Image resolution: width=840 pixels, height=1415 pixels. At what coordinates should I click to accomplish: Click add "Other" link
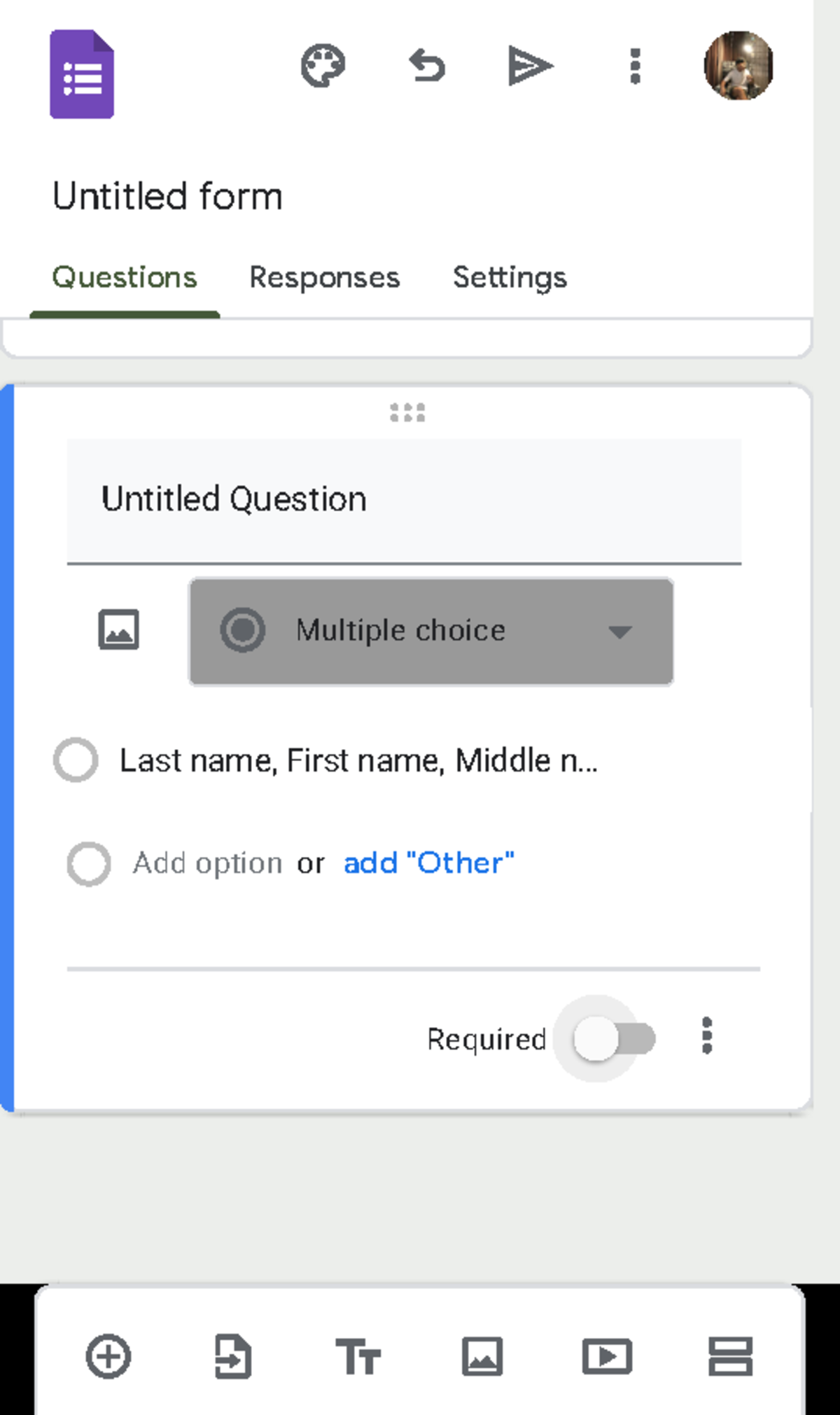(428, 863)
